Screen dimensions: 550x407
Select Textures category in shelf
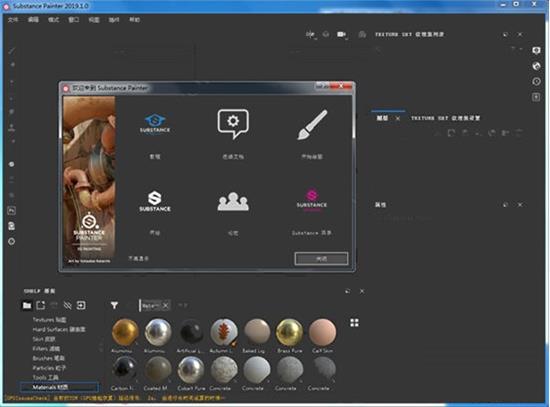click(x=49, y=320)
